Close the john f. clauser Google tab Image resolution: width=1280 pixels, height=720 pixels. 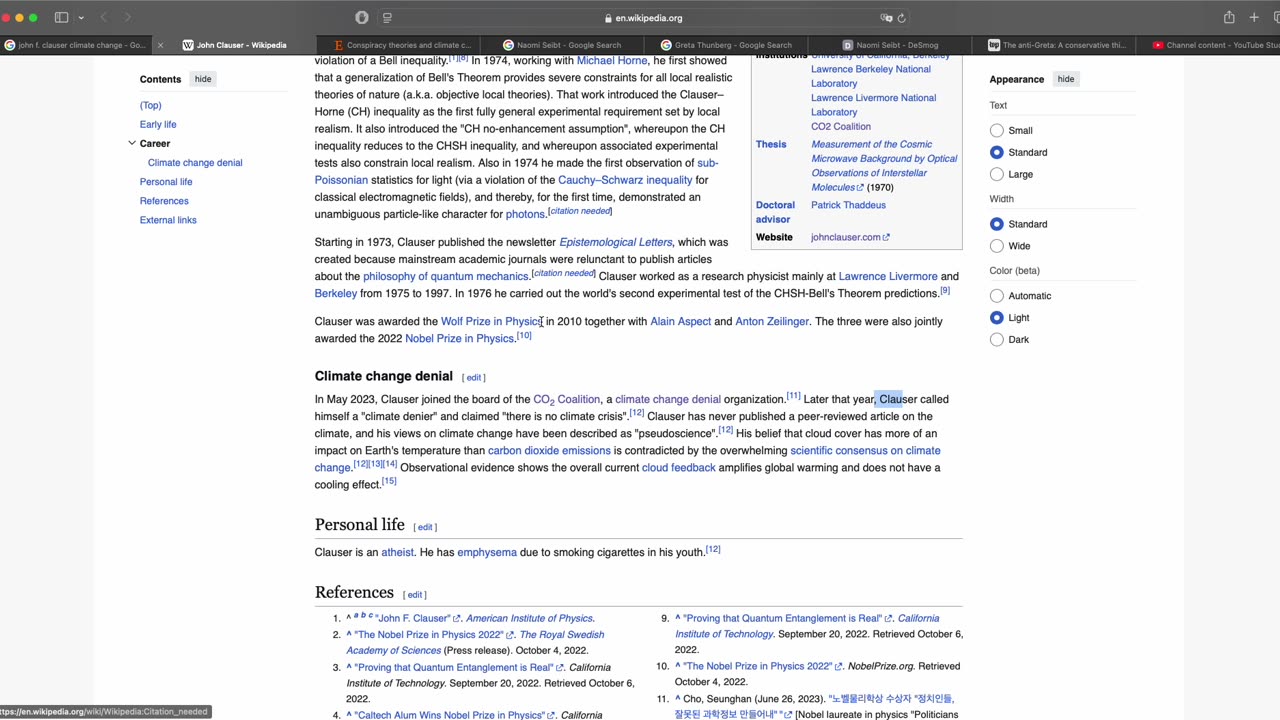click(160, 45)
